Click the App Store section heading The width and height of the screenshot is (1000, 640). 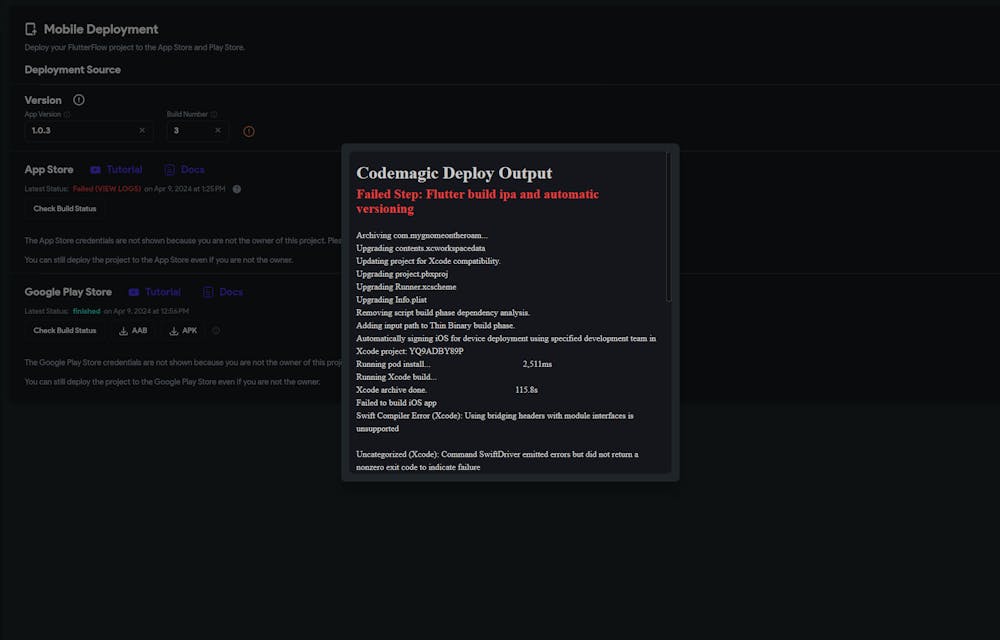(x=49, y=170)
